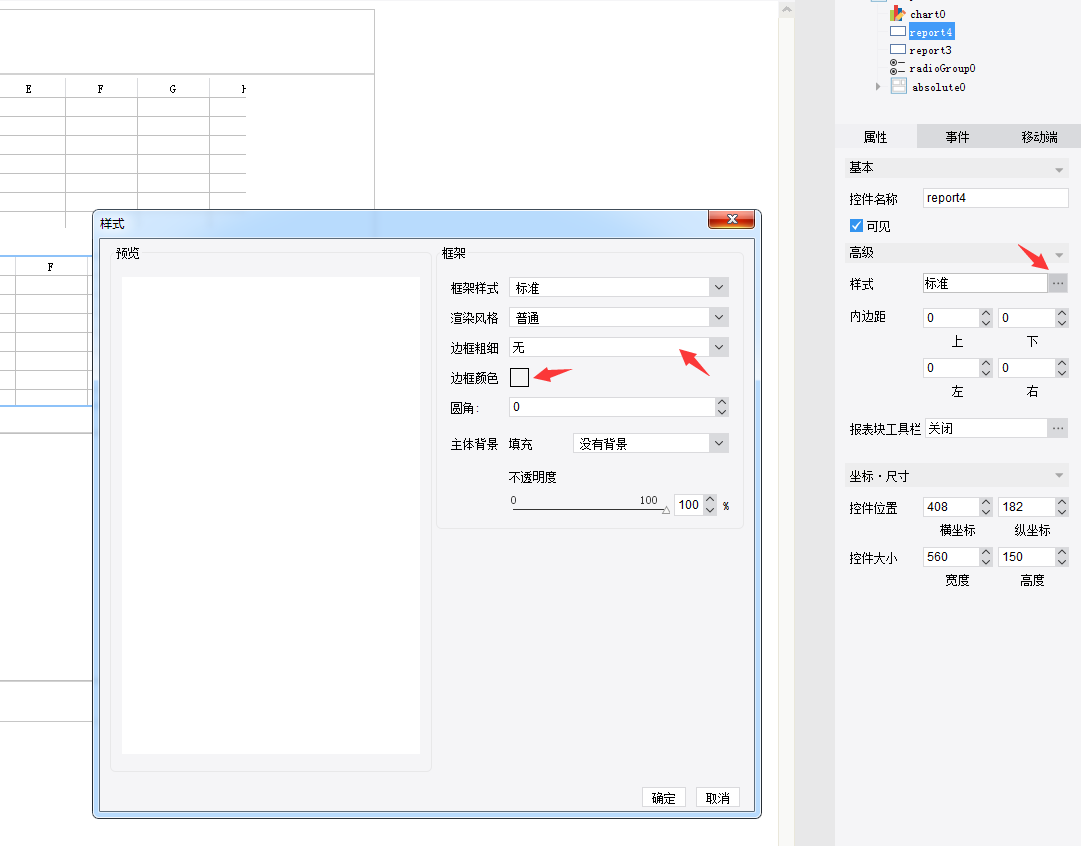
Task: Switch to the 属性 tab
Action: click(x=876, y=137)
